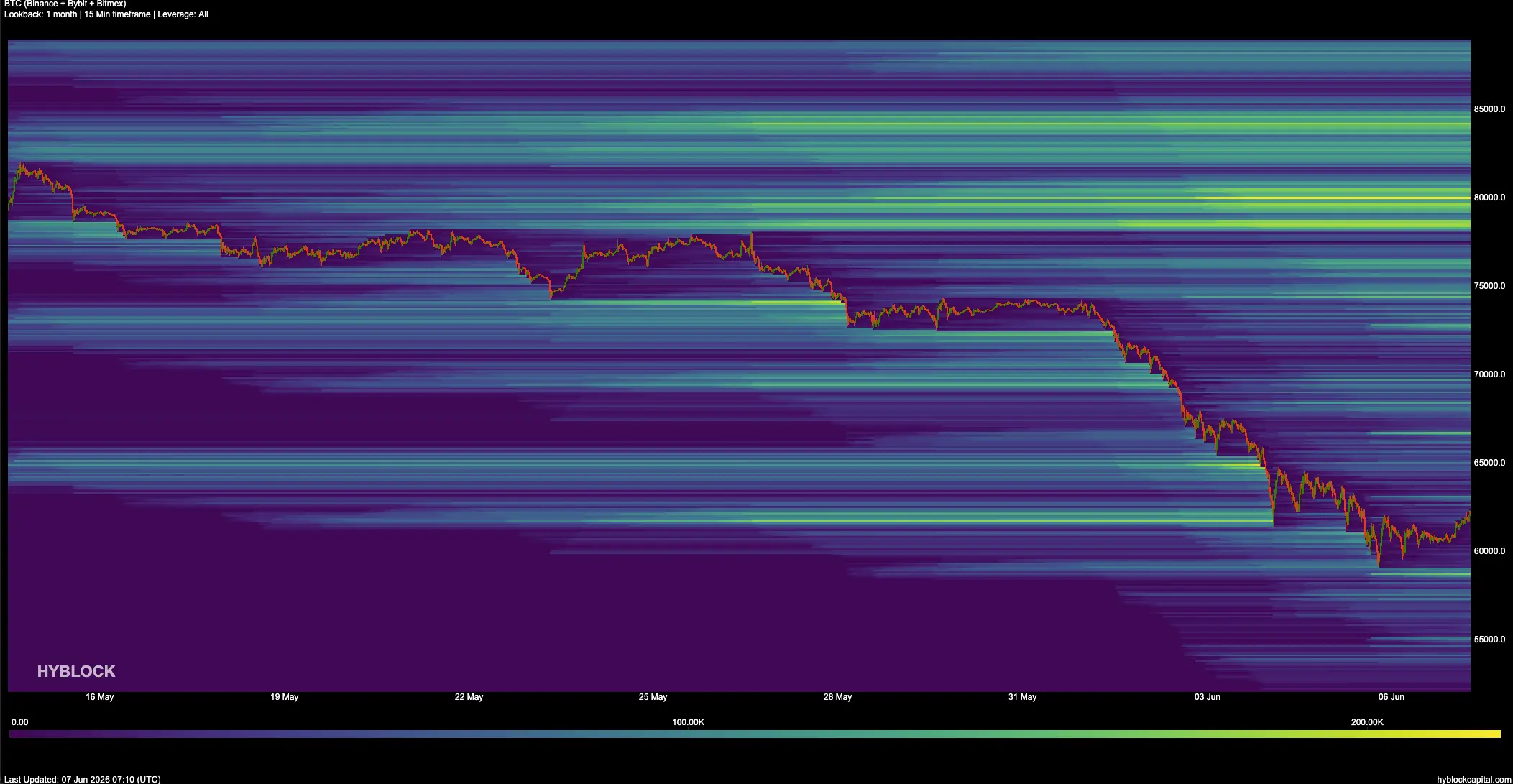Click the 85000.0 price axis label
The width and height of the screenshot is (1513, 784).
coord(1489,109)
